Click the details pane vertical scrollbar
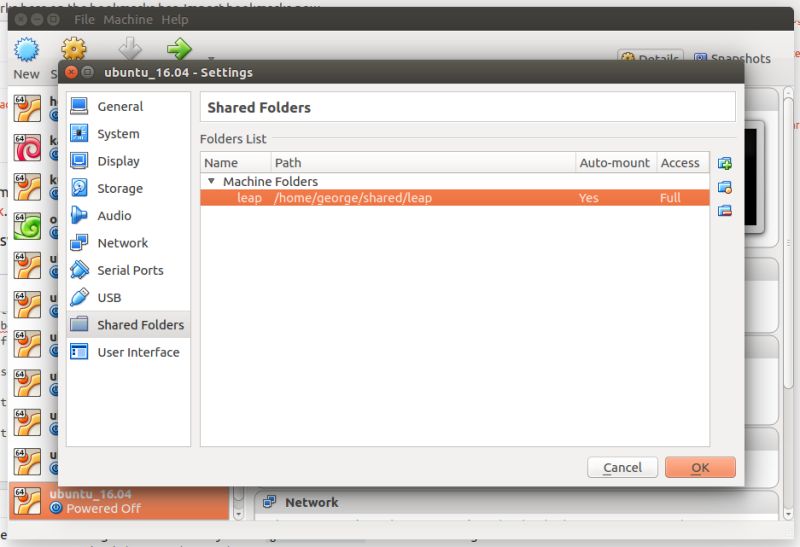This screenshot has height=547, width=800. click(x=788, y=245)
